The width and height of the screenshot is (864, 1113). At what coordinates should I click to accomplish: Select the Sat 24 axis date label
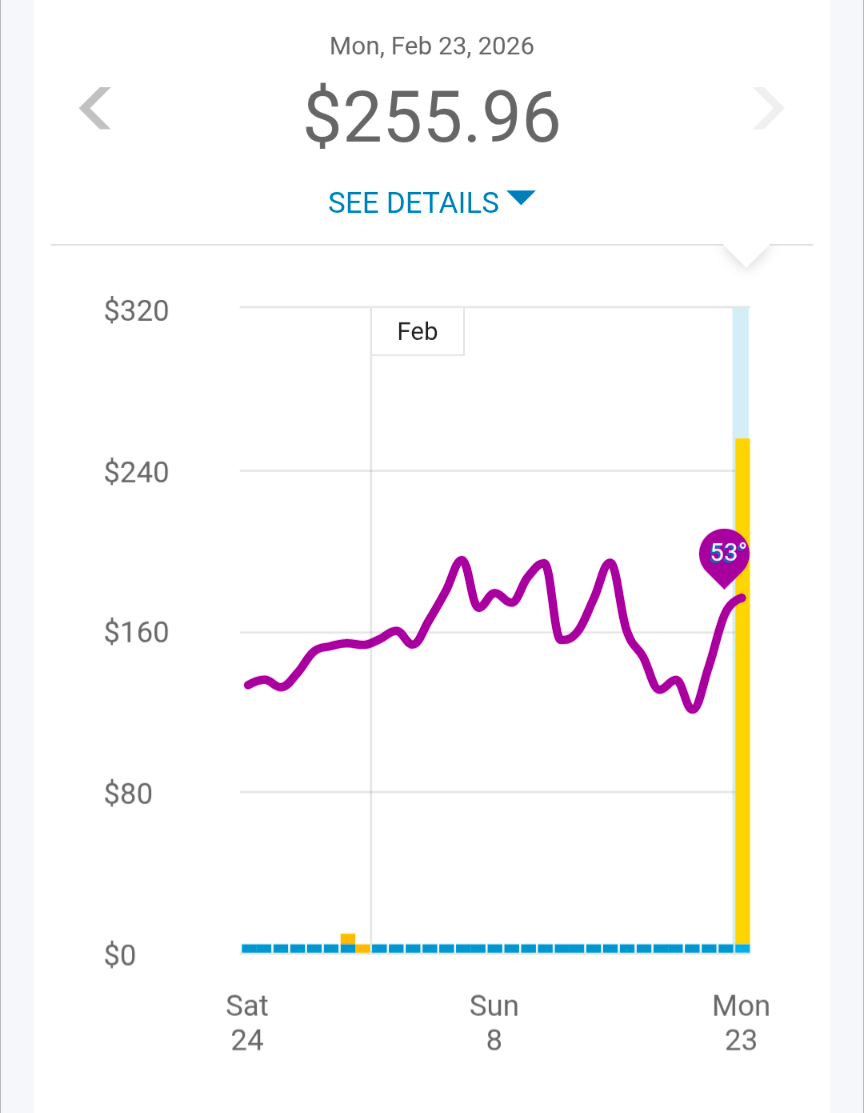point(247,1022)
